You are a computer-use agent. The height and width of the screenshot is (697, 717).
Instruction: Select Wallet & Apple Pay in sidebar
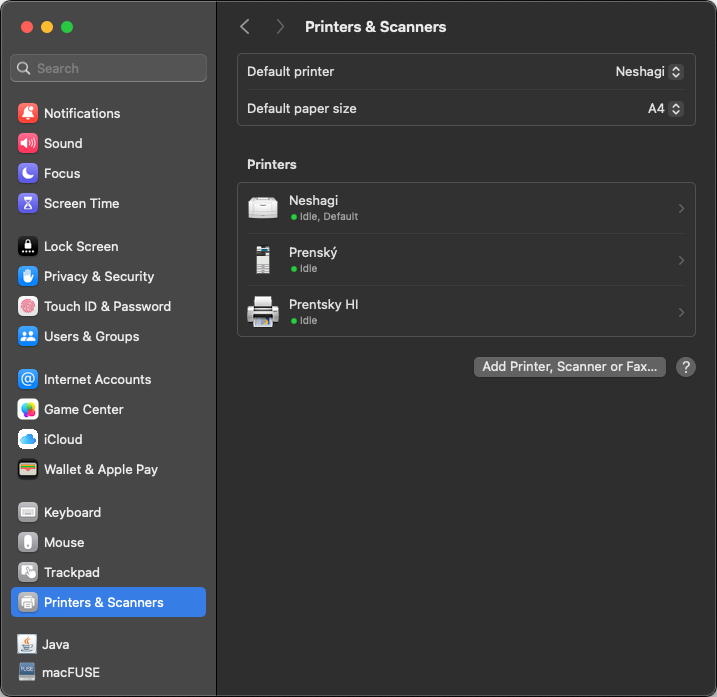(x=108, y=469)
